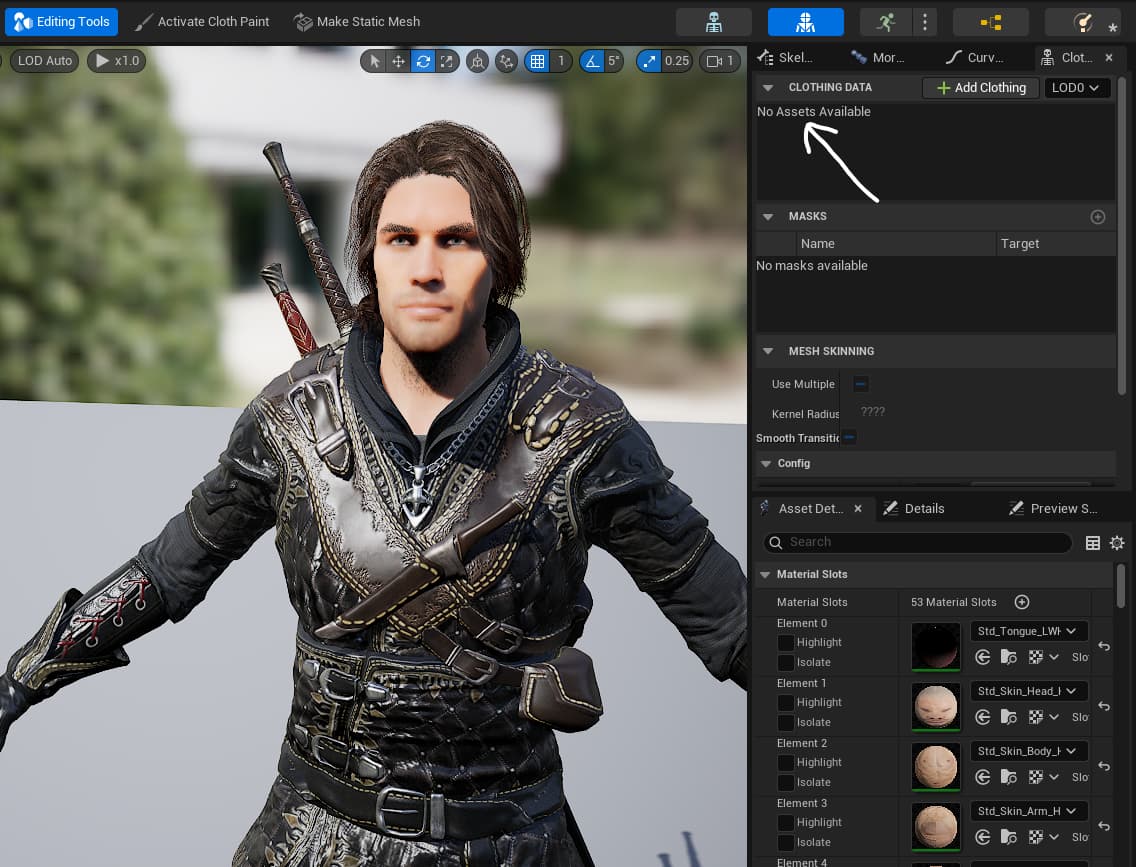1136x867 pixels.
Task: Open the camera speed setting
Action: point(720,61)
